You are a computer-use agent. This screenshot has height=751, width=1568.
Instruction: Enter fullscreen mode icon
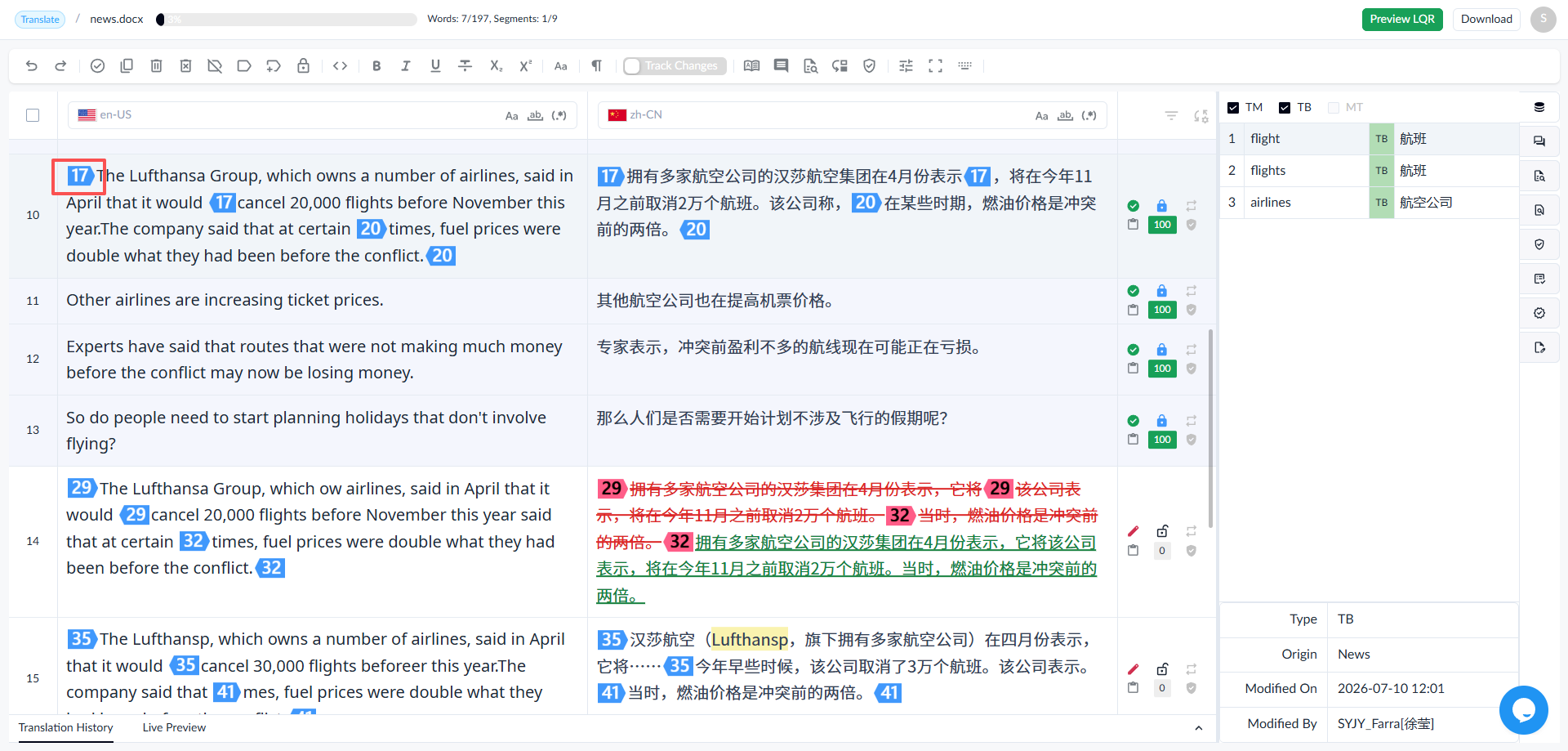tap(935, 66)
